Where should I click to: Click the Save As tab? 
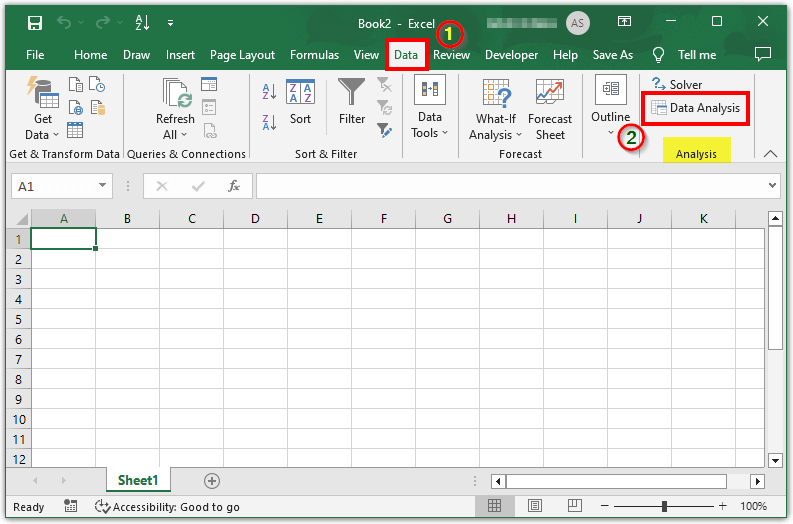pos(613,55)
